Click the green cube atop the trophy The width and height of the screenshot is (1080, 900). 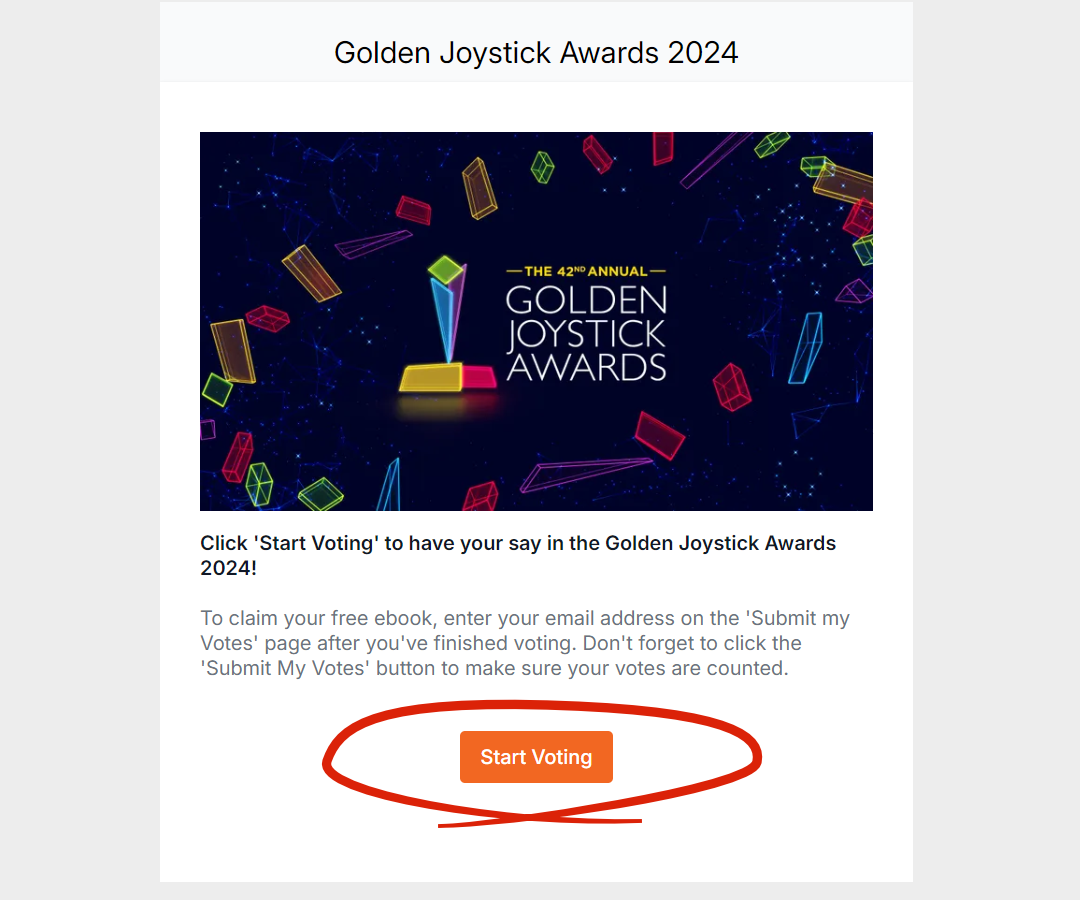[446, 269]
